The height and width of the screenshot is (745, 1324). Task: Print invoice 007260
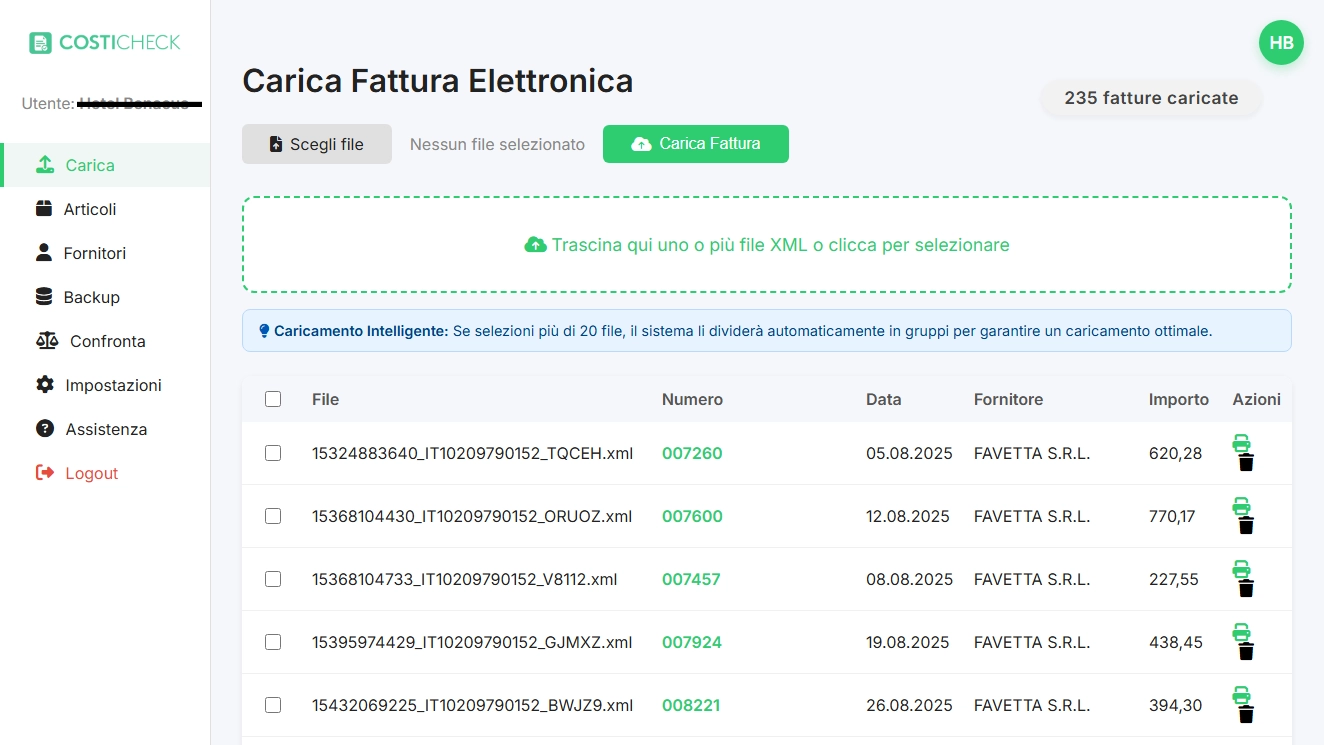(x=1241, y=443)
